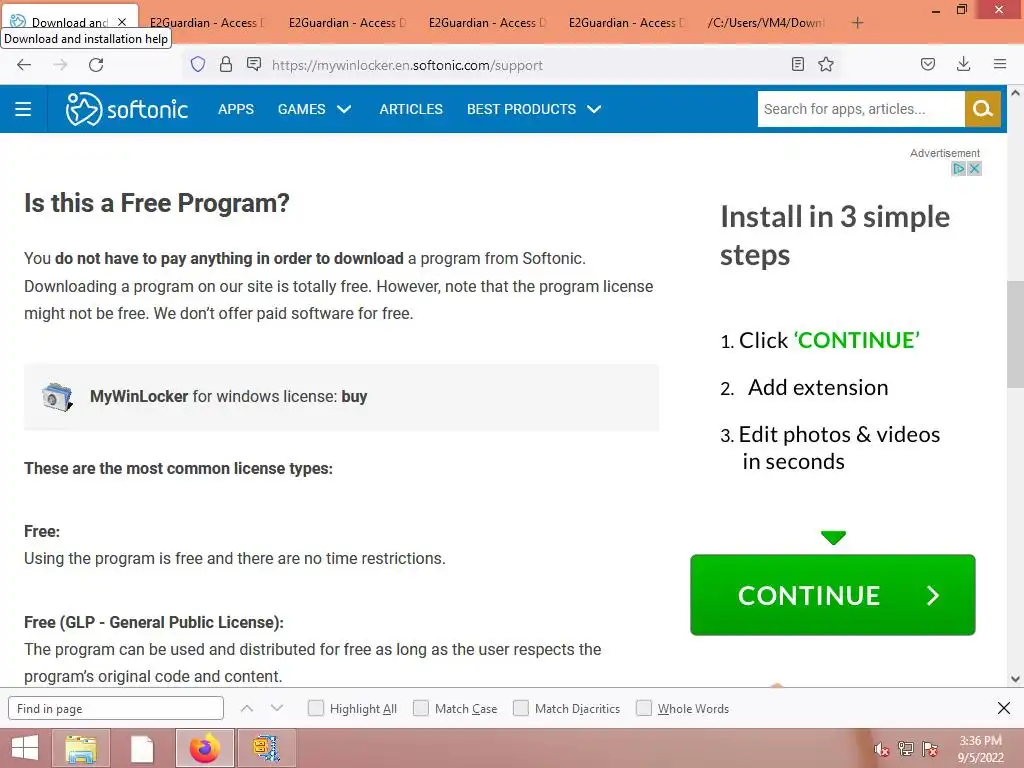Click the AdChoices triangle icon
1024x768 pixels.
click(x=958, y=168)
